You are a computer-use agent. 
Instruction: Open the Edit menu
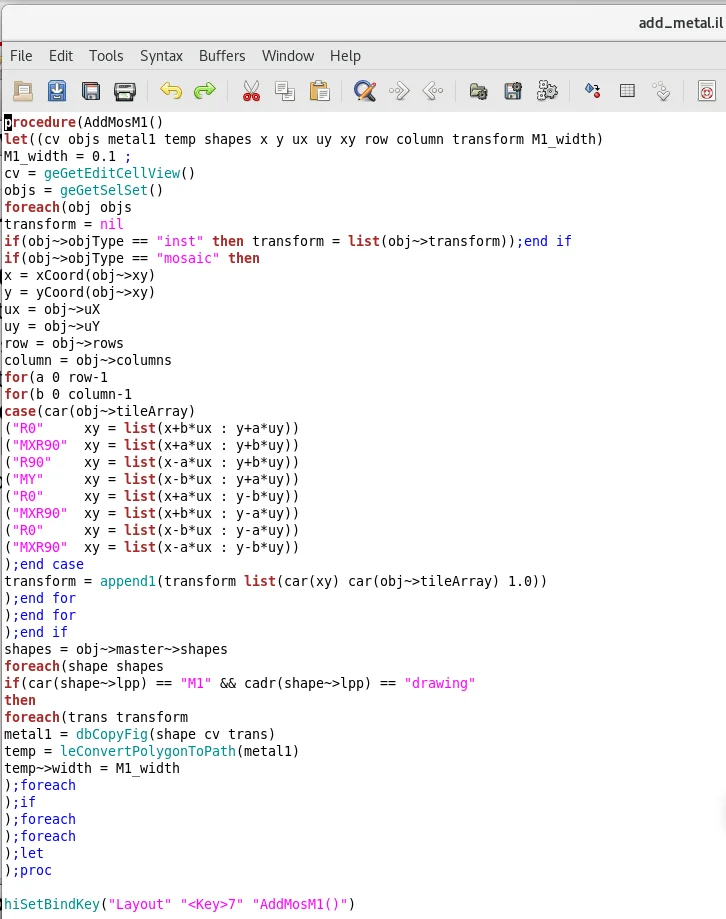pos(61,56)
